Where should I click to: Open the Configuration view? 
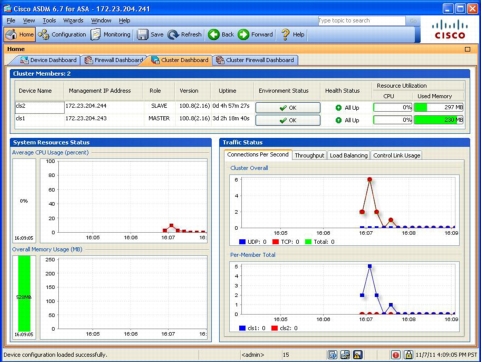point(62,34)
